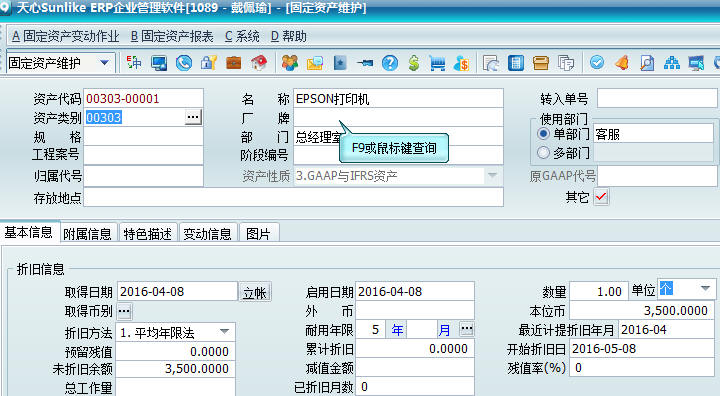Click the green dollar sign icon
The height and width of the screenshot is (396, 720).
point(414,62)
